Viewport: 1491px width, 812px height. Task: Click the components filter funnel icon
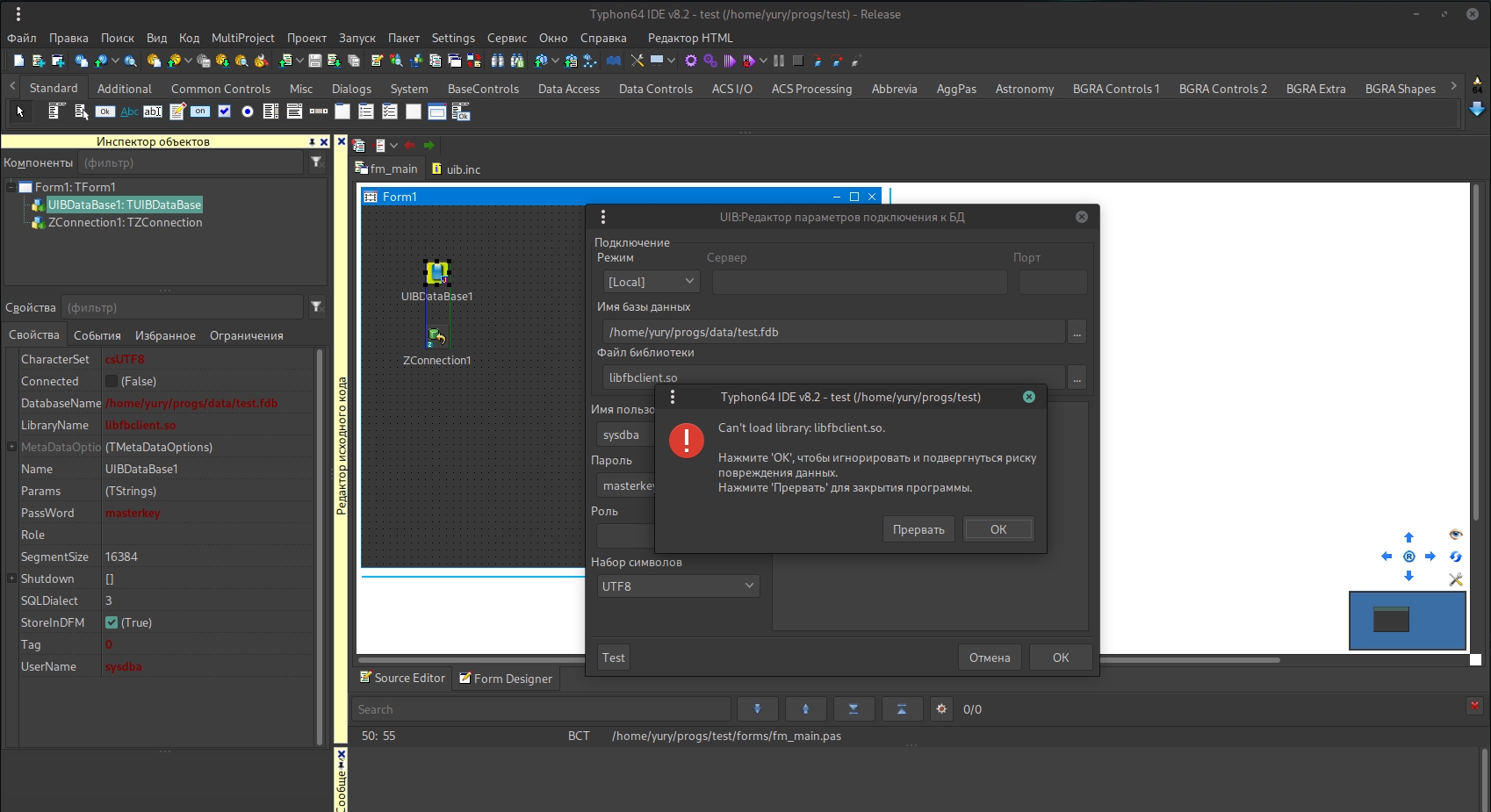coord(317,162)
